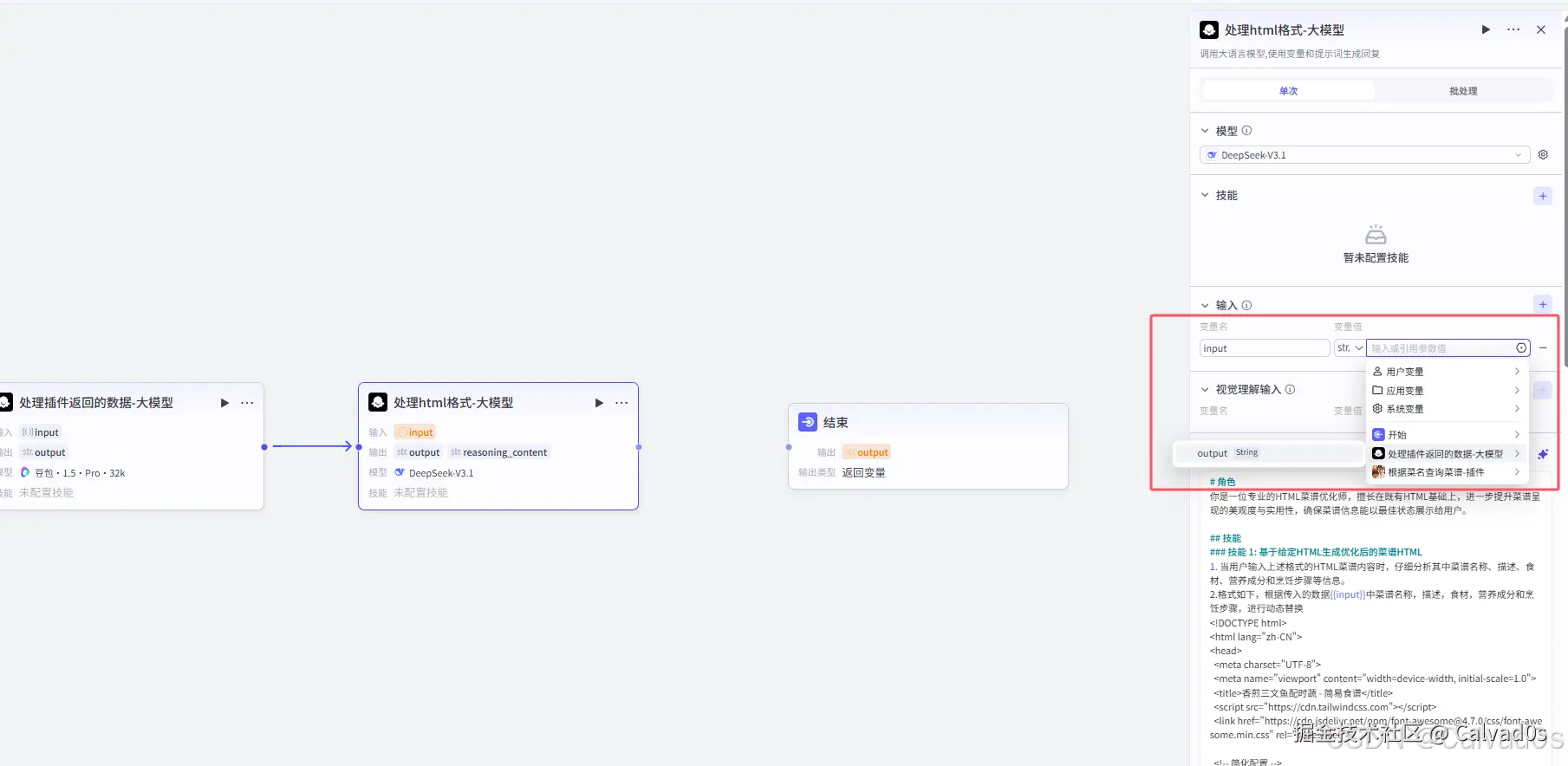This screenshot has width=1568, height=766.
Task: Click the AI sparkle prompt optimization icon
Action: (x=1543, y=454)
